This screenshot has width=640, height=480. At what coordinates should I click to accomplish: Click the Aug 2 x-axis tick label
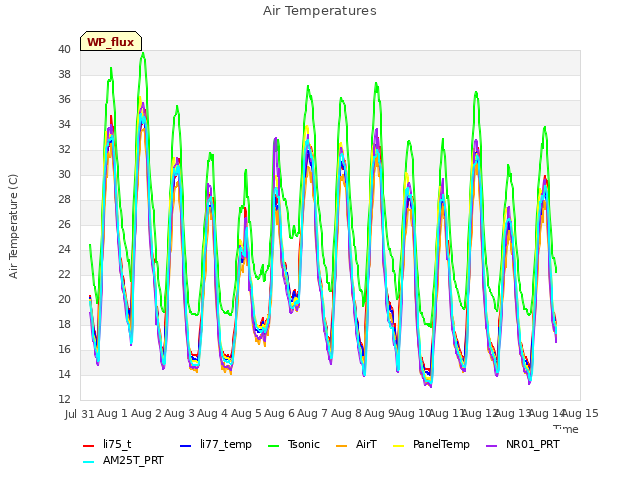147,413
